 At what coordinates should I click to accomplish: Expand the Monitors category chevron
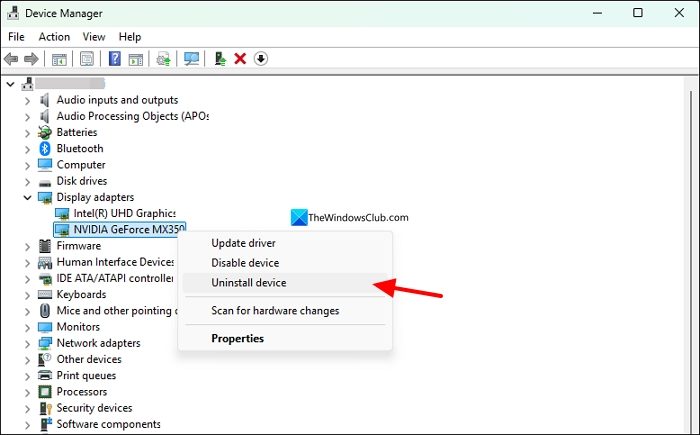[x=27, y=327]
